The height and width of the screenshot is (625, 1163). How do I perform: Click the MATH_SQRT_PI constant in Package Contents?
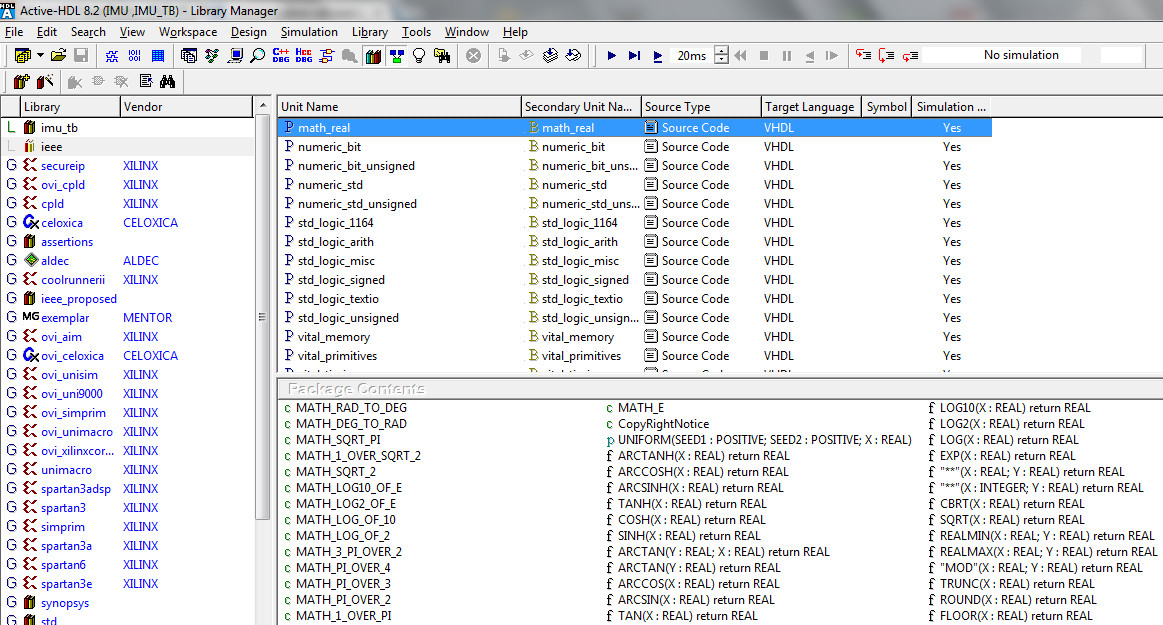point(338,440)
